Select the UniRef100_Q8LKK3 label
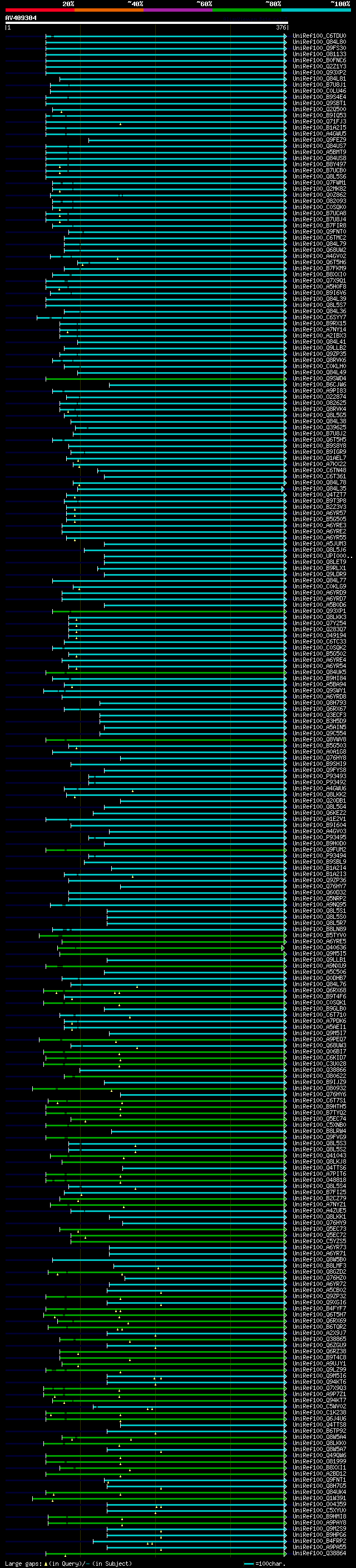 click(x=319, y=617)
